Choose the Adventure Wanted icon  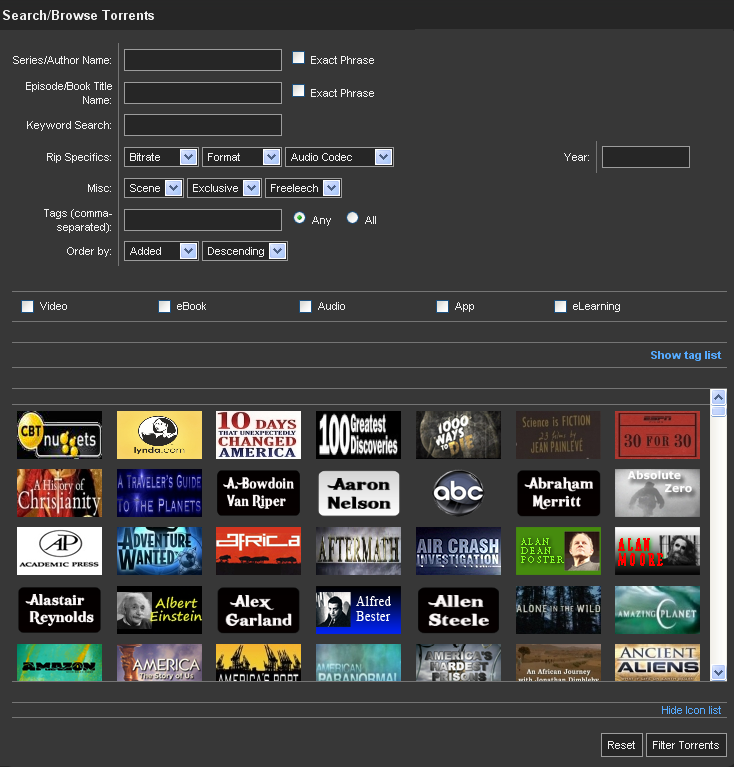tap(159, 551)
